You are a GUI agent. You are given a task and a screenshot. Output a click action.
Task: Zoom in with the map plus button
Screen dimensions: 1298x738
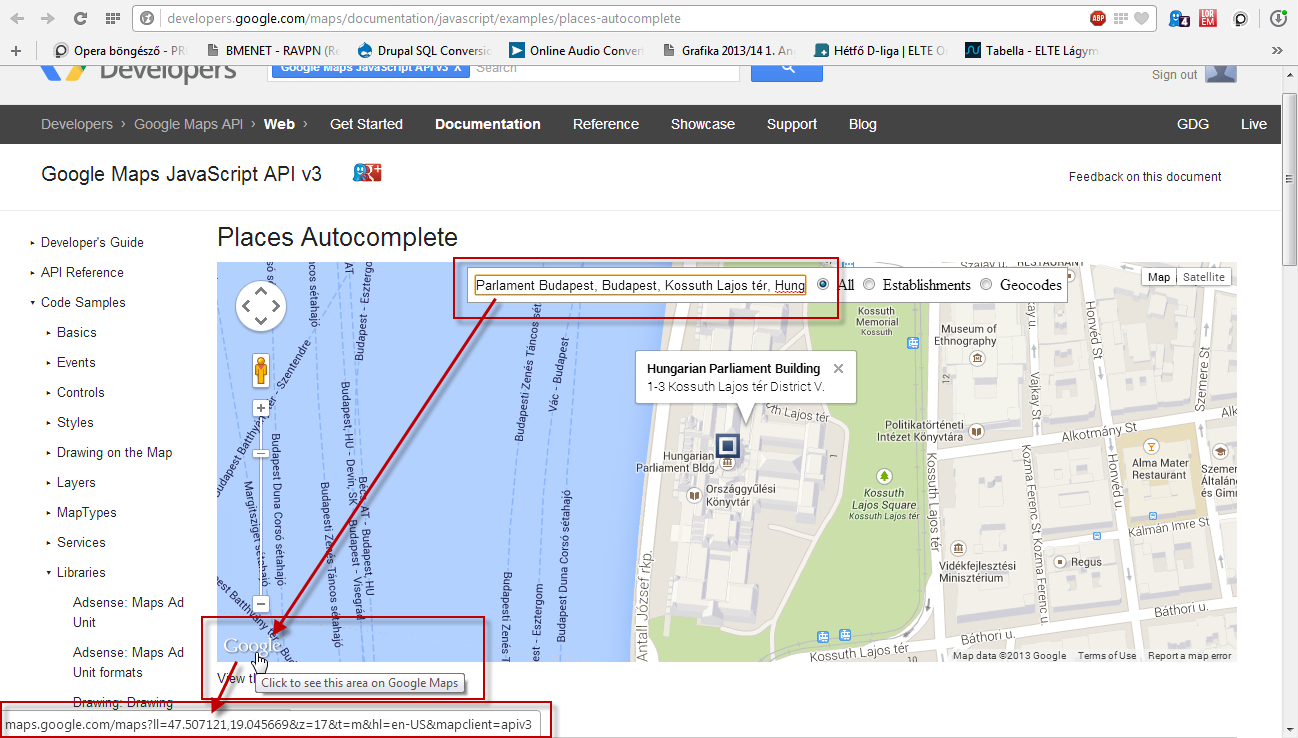(261, 408)
